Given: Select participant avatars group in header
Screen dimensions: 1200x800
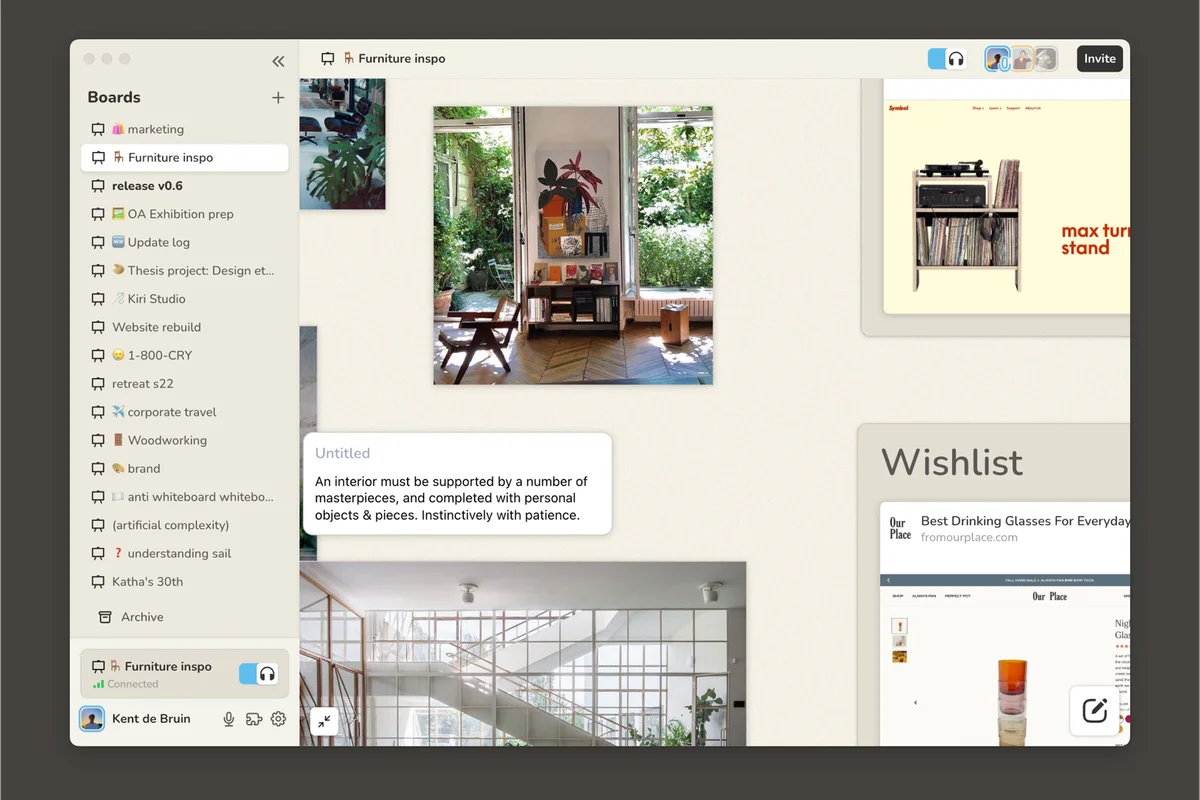Looking at the screenshot, I should [1021, 59].
